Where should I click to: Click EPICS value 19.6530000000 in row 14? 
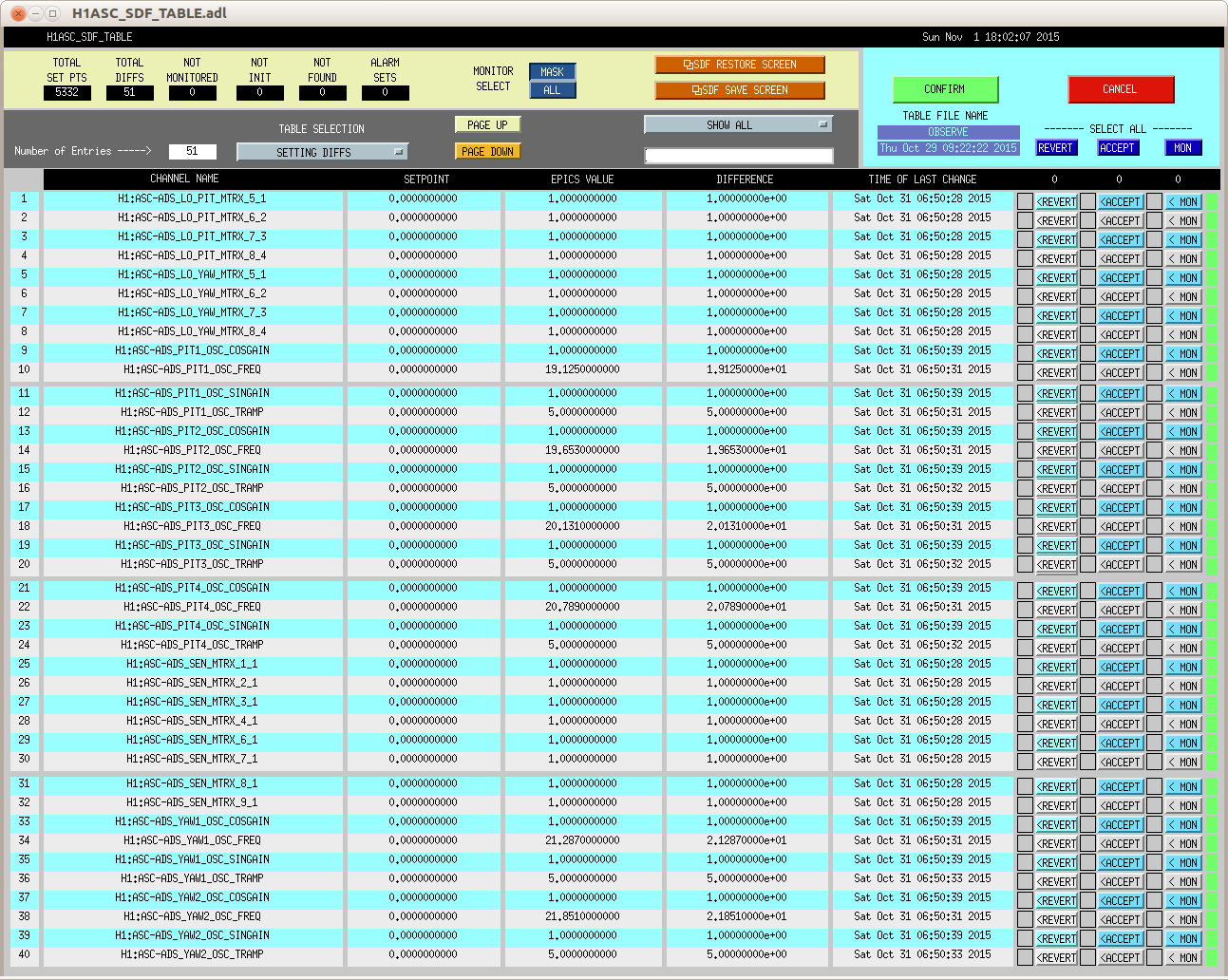pyautogui.click(x=582, y=450)
